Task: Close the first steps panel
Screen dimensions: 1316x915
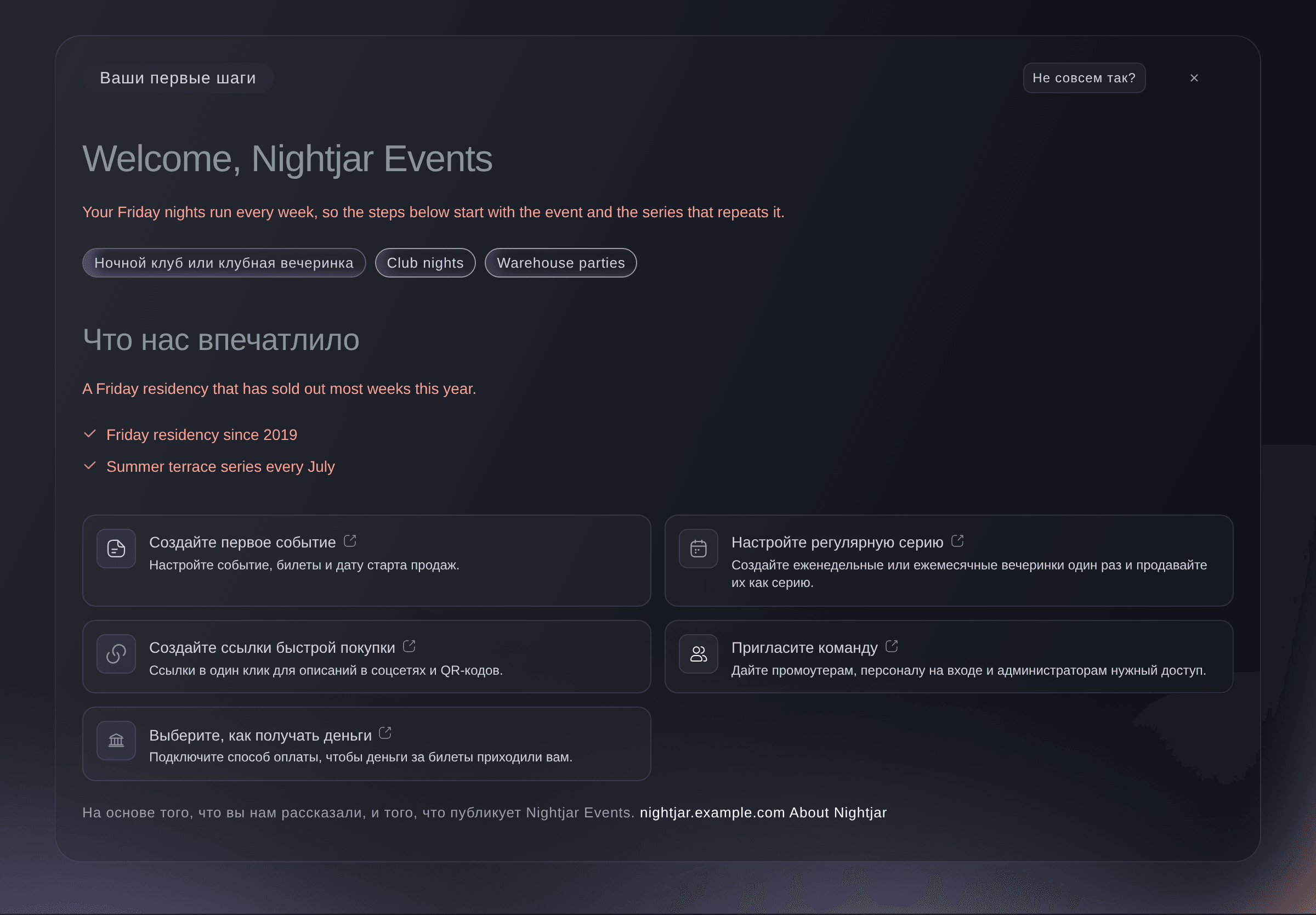Action: click(x=1194, y=78)
